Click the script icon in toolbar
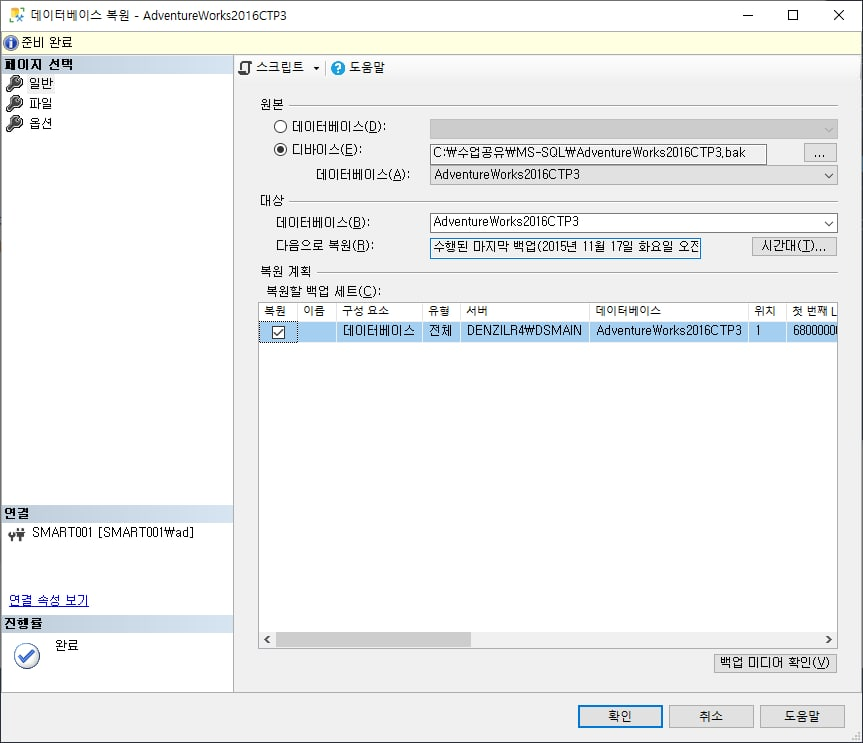Screen dimensions: 863x743 point(245,68)
